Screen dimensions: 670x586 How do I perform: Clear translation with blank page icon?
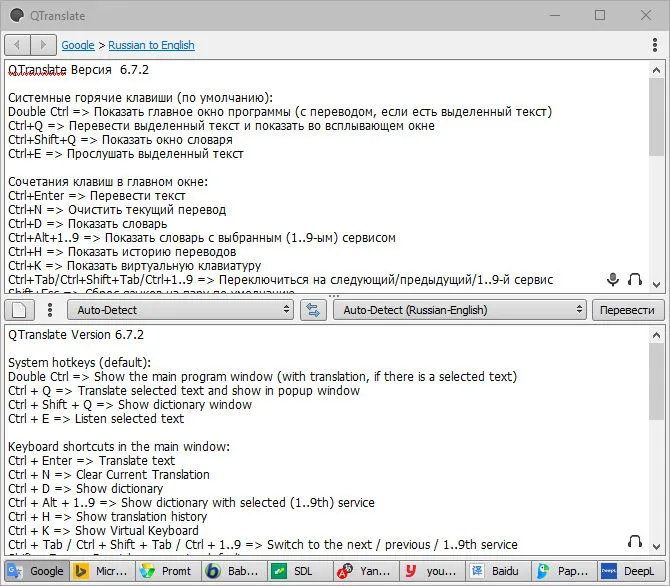19,310
